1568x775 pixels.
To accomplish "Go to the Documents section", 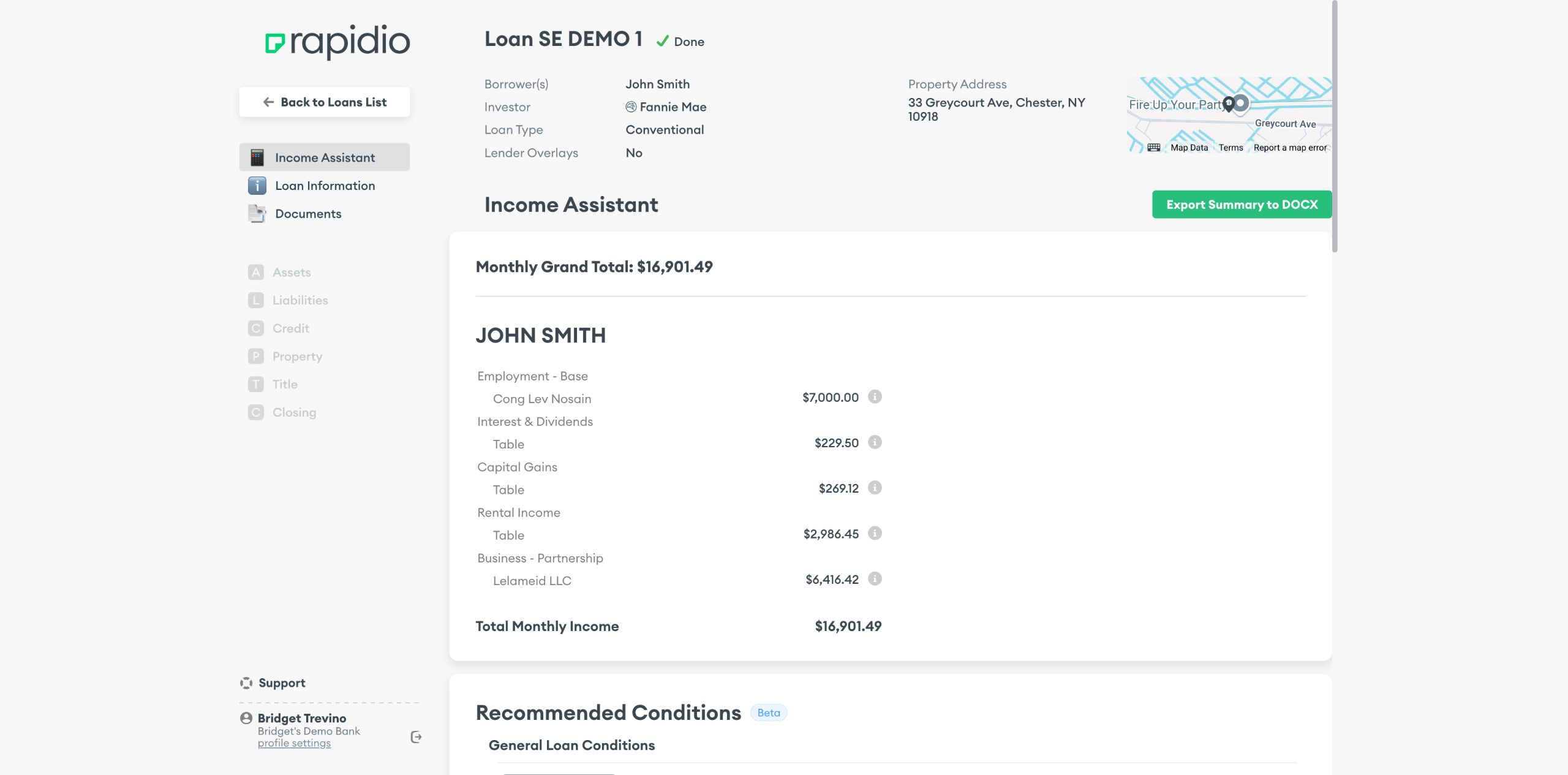I will 308,214.
